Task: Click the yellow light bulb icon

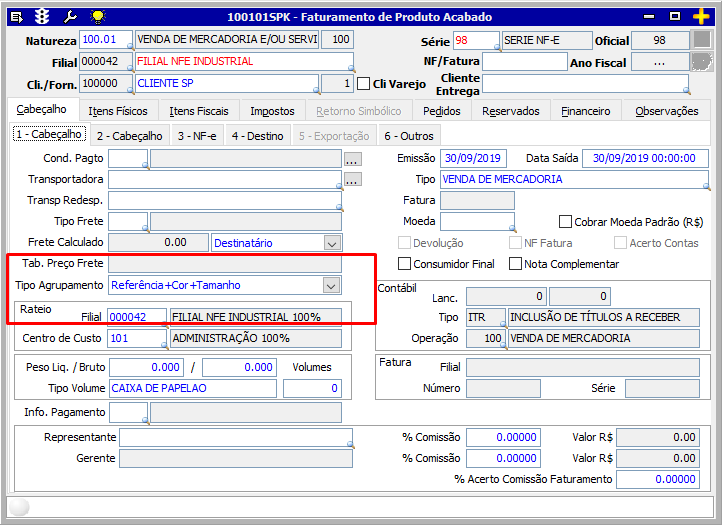Action: pyautogui.click(x=96, y=16)
